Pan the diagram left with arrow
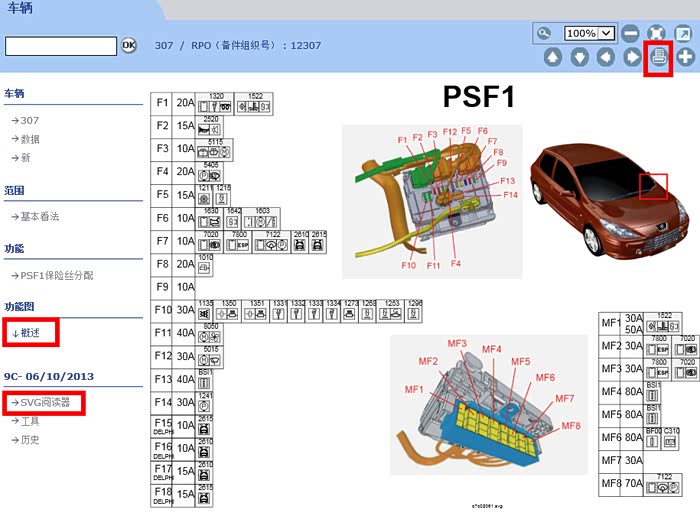 click(x=605, y=57)
